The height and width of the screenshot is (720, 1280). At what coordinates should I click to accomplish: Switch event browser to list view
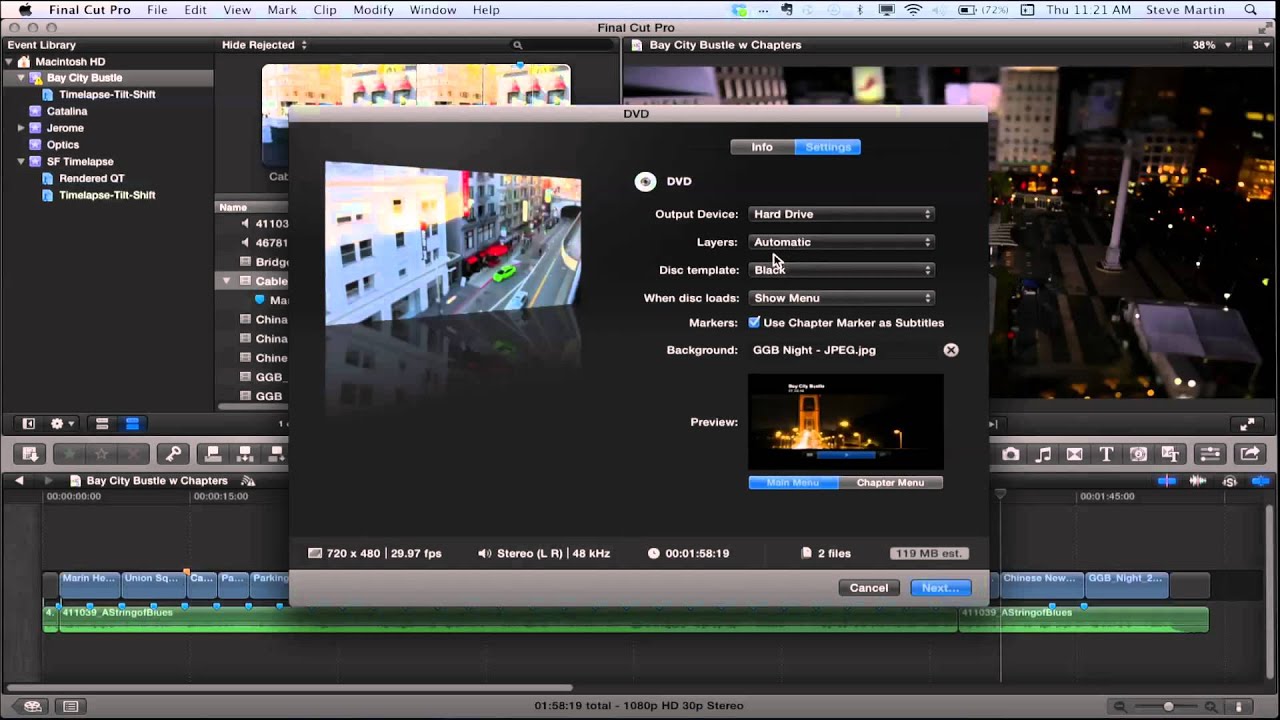pos(132,424)
